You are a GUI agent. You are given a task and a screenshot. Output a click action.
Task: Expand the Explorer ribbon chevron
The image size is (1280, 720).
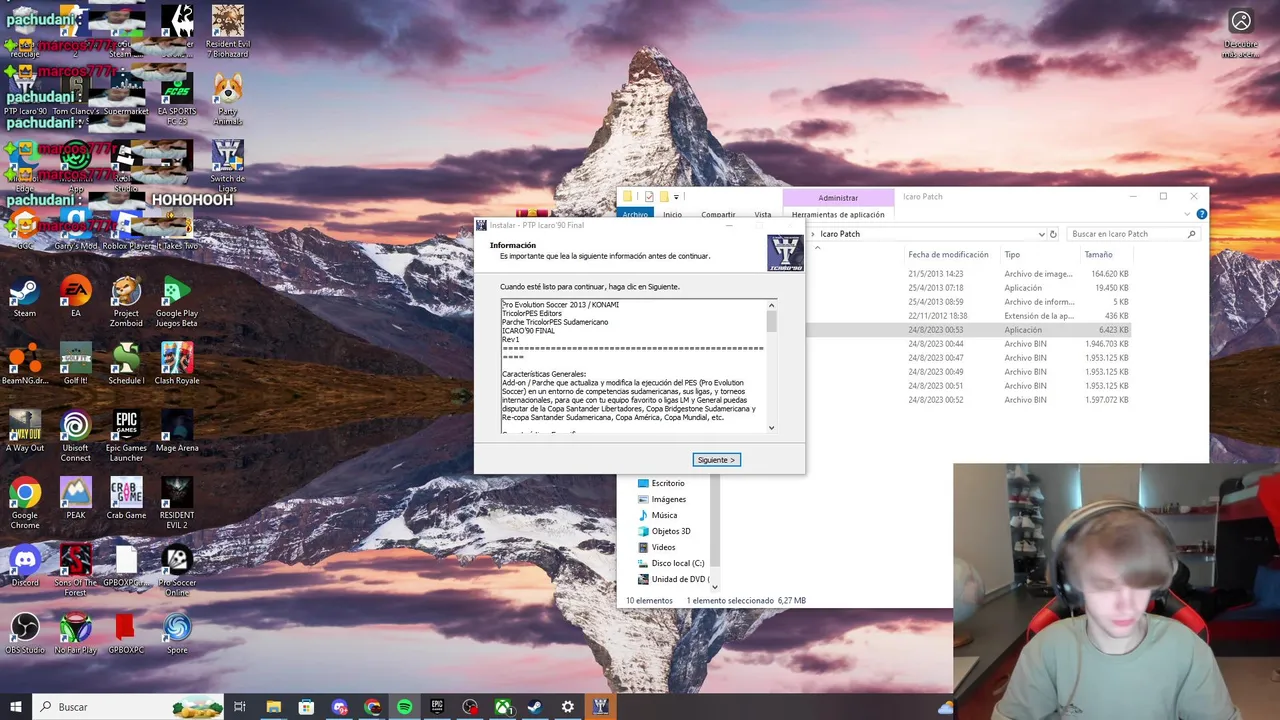point(1189,214)
